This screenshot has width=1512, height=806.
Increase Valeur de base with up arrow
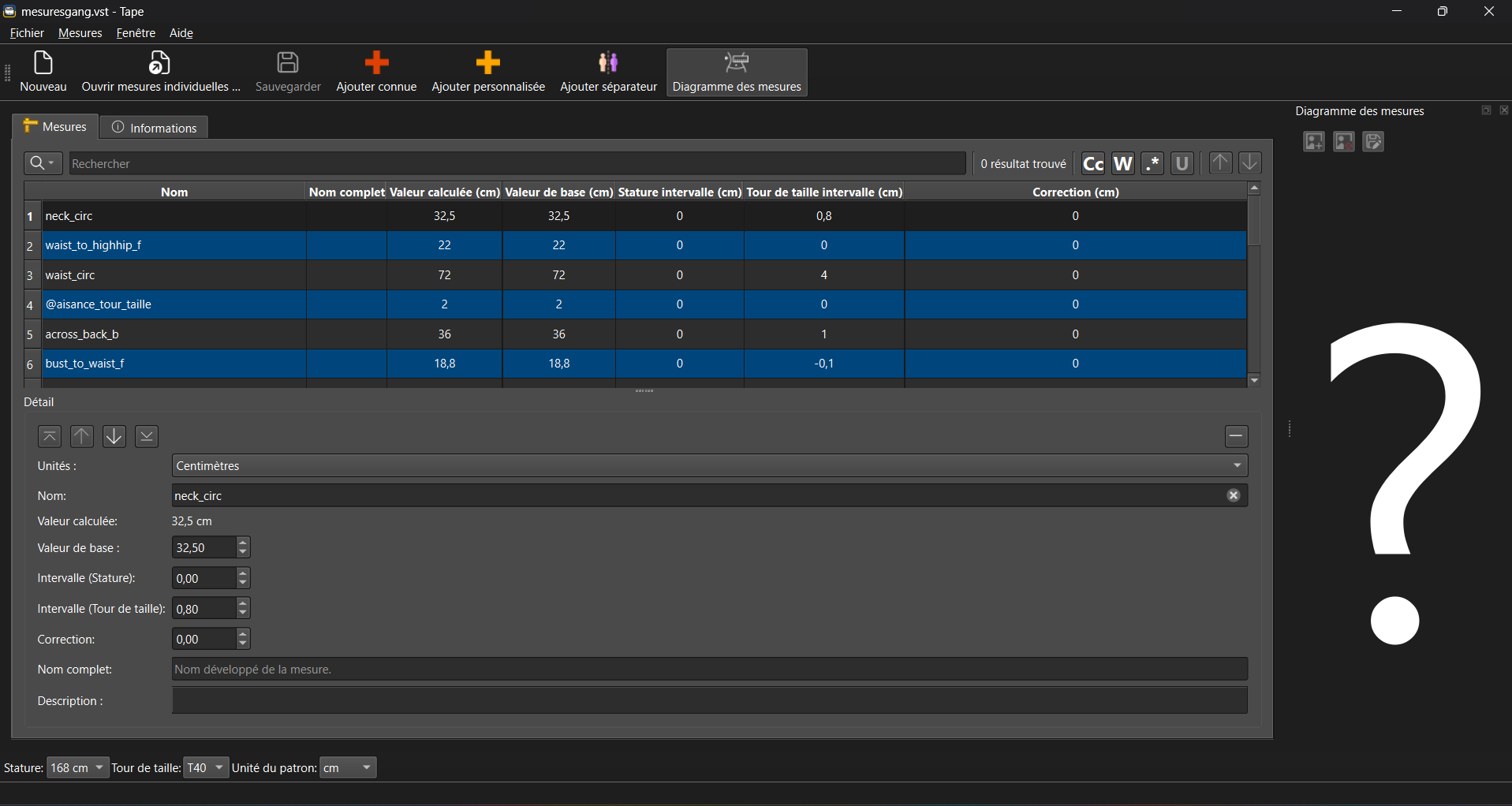(x=243, y=543)
